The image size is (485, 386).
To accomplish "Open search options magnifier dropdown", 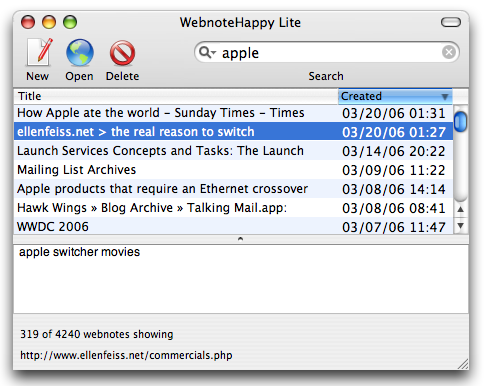I will [207, 52].
